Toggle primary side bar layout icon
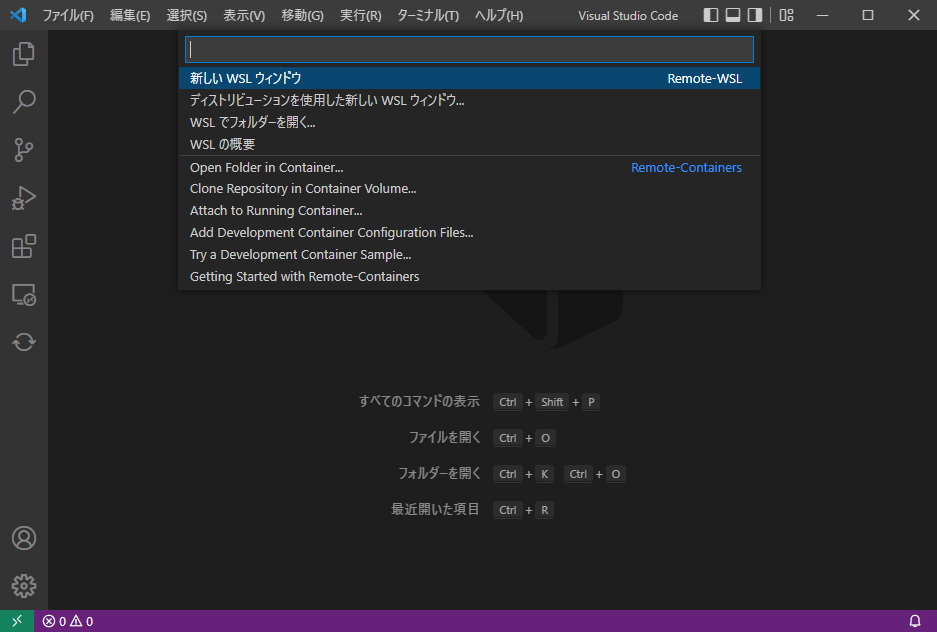The height and width of the screenshot is (632, 937). click(x=711, y=15)
